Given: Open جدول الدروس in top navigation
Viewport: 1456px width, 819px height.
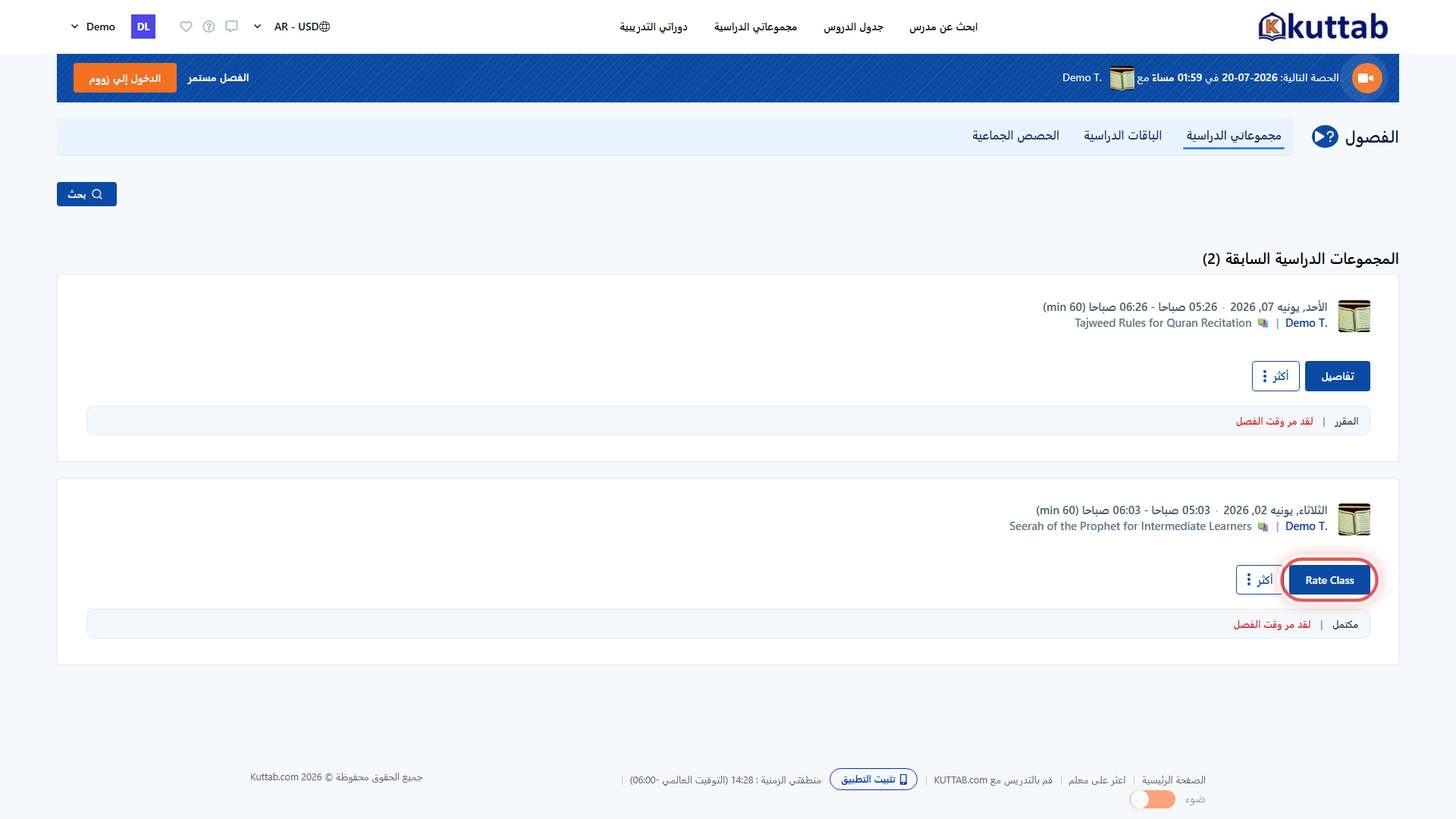Looking at the screenshot, I should click(x=853, y=27).
